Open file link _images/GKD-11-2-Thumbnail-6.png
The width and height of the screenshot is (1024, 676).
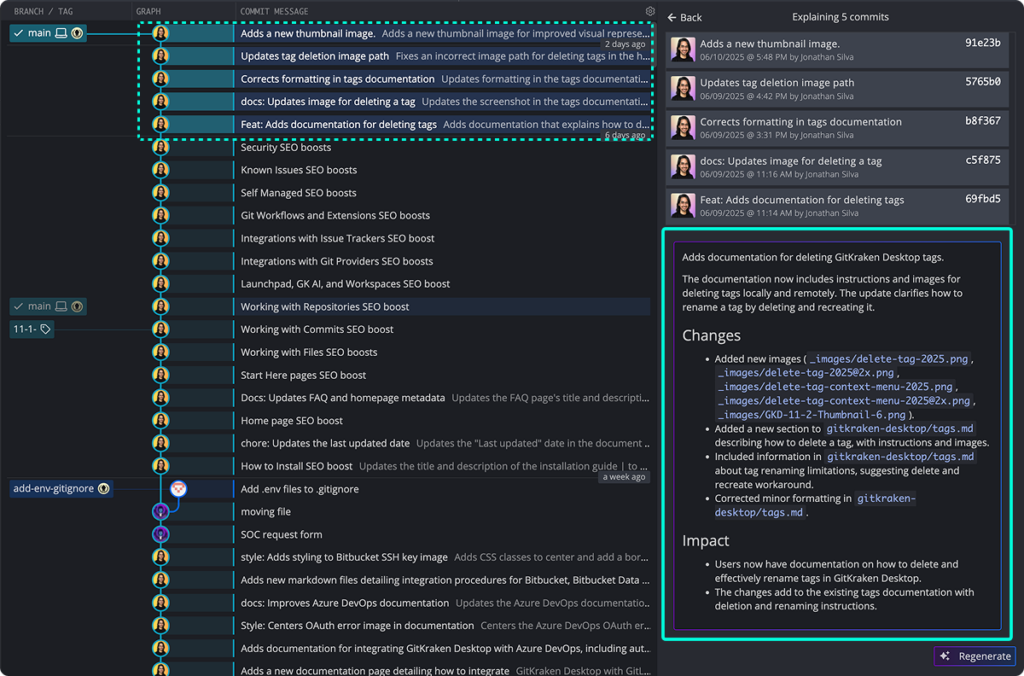click(x=812, y=415)
